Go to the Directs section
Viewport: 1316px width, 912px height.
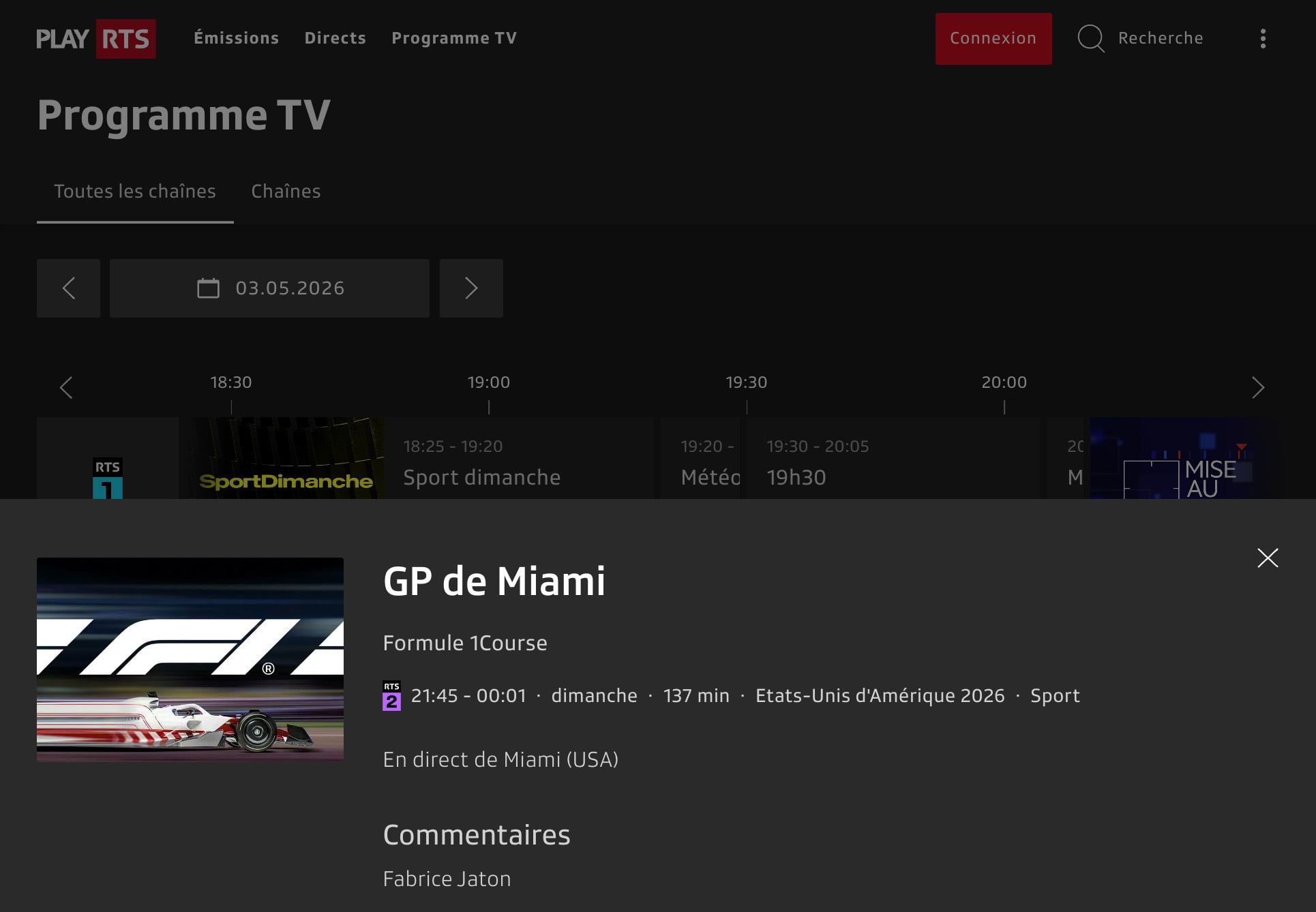(x=335, y=38)
